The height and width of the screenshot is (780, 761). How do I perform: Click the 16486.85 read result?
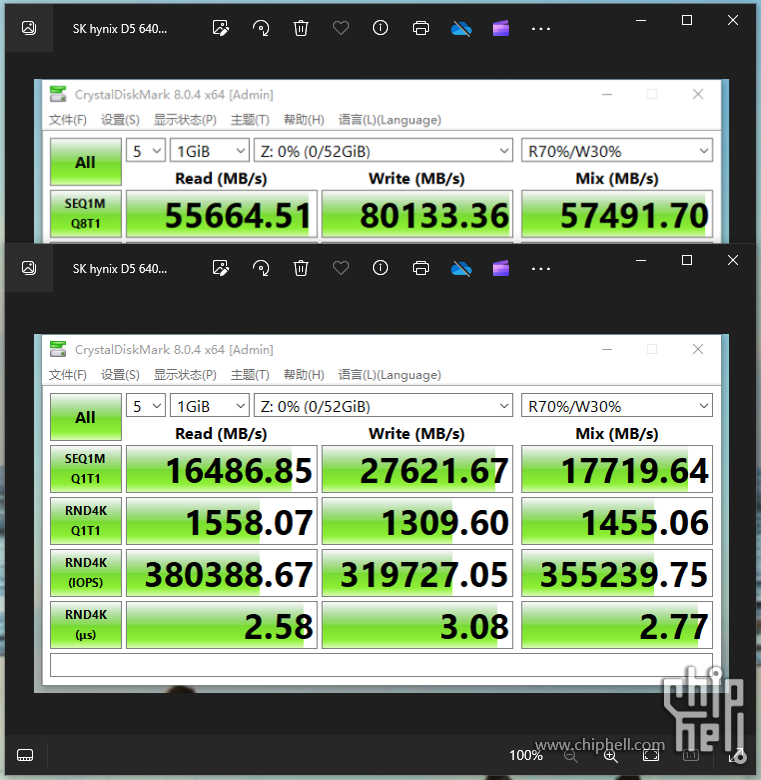coord(221,469)
